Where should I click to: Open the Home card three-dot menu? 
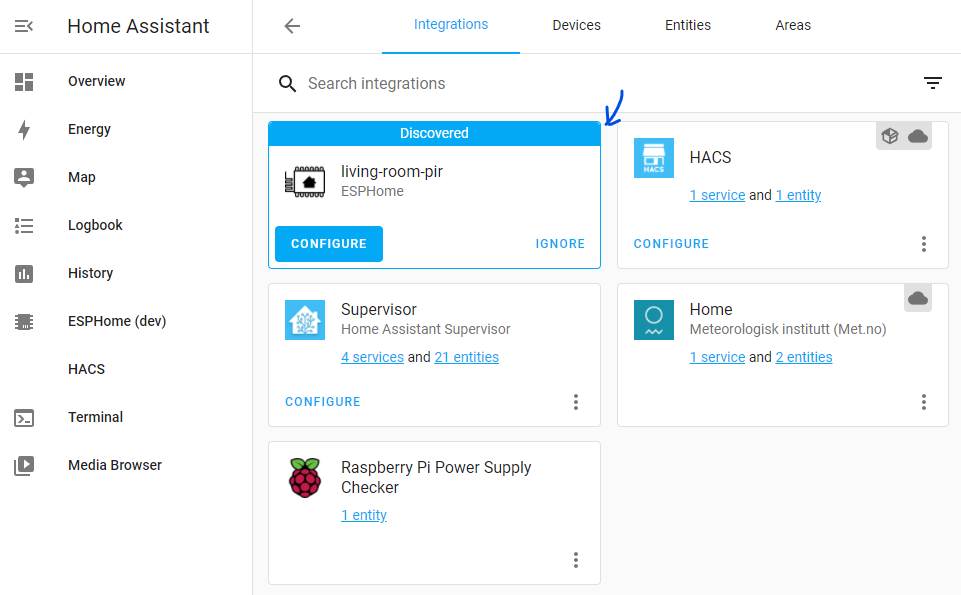click(x=924, y=402)
